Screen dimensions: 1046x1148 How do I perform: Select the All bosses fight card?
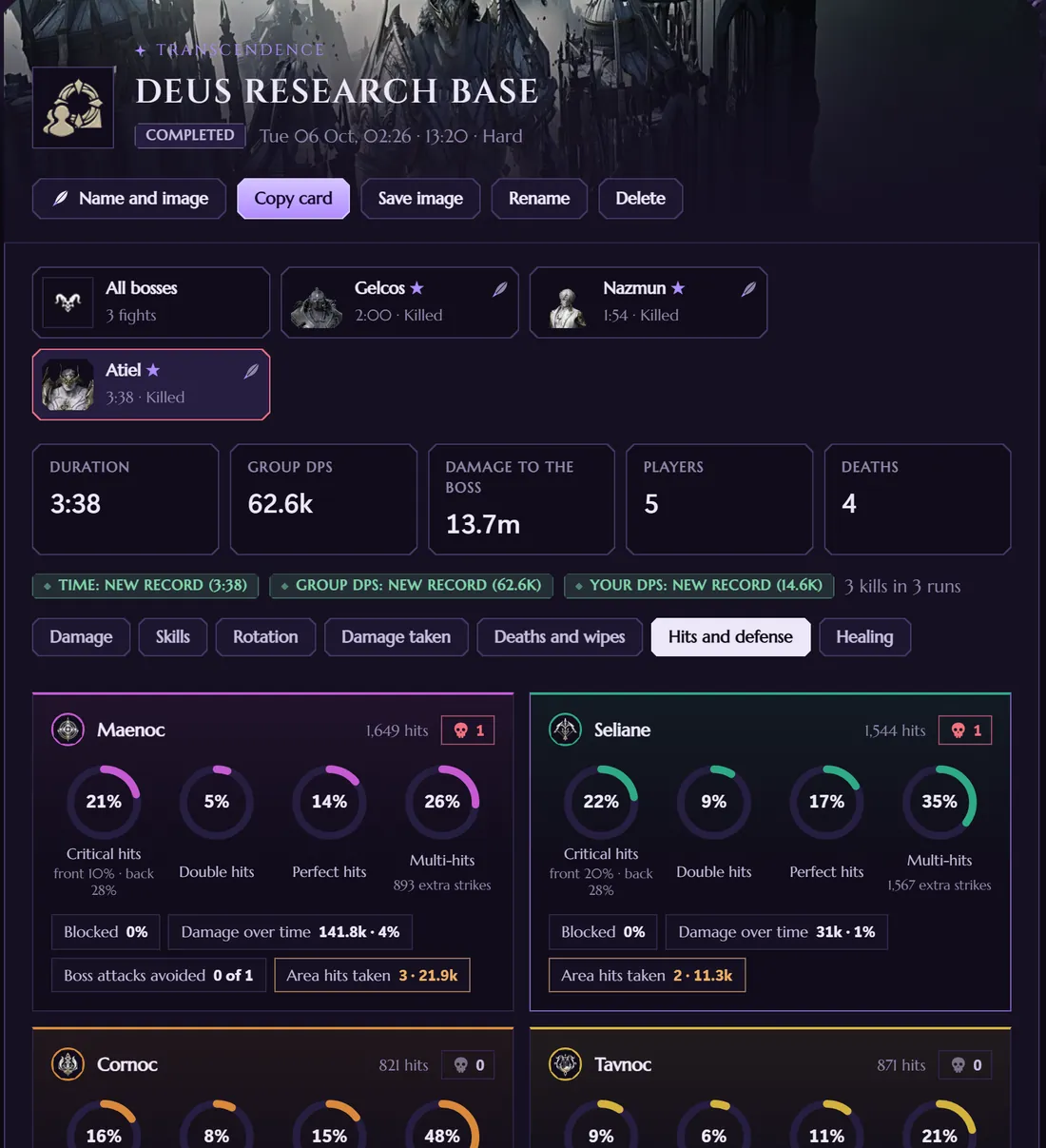pos(151,302)
